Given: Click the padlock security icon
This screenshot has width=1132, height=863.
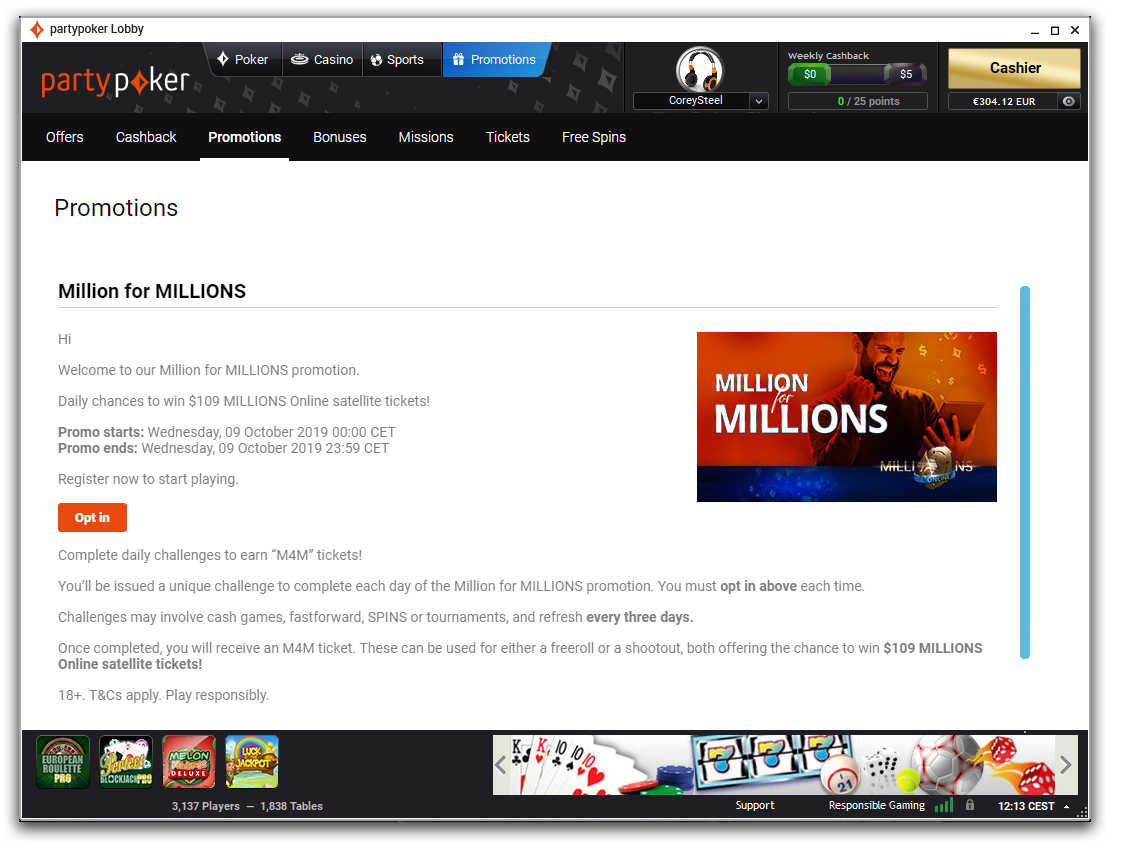Looking at the screenshot, I should 969,805.
